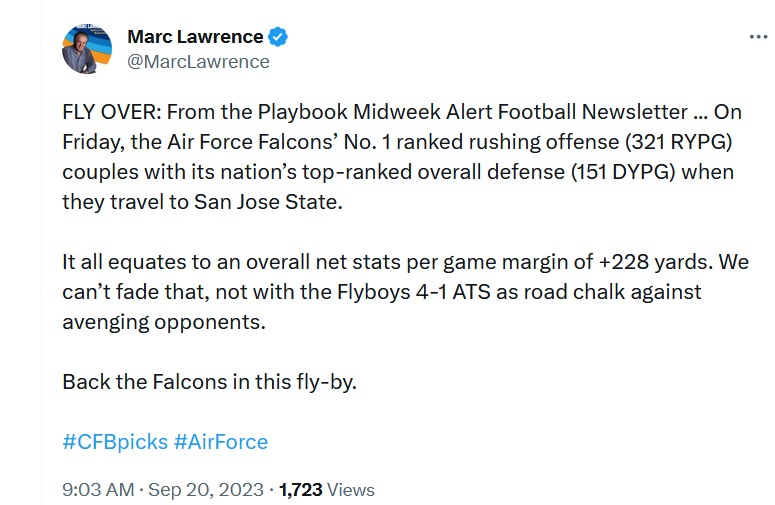Open the three-dot more options menu
Image resolution: width=775 pixels, height=505 pixels.
tap(757, 37)
